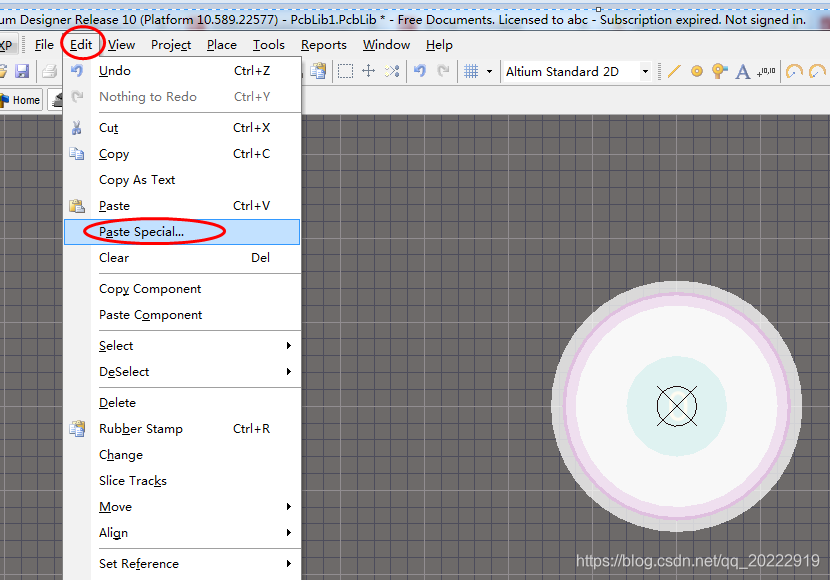Select the Place Via tool

pos(720,71)
